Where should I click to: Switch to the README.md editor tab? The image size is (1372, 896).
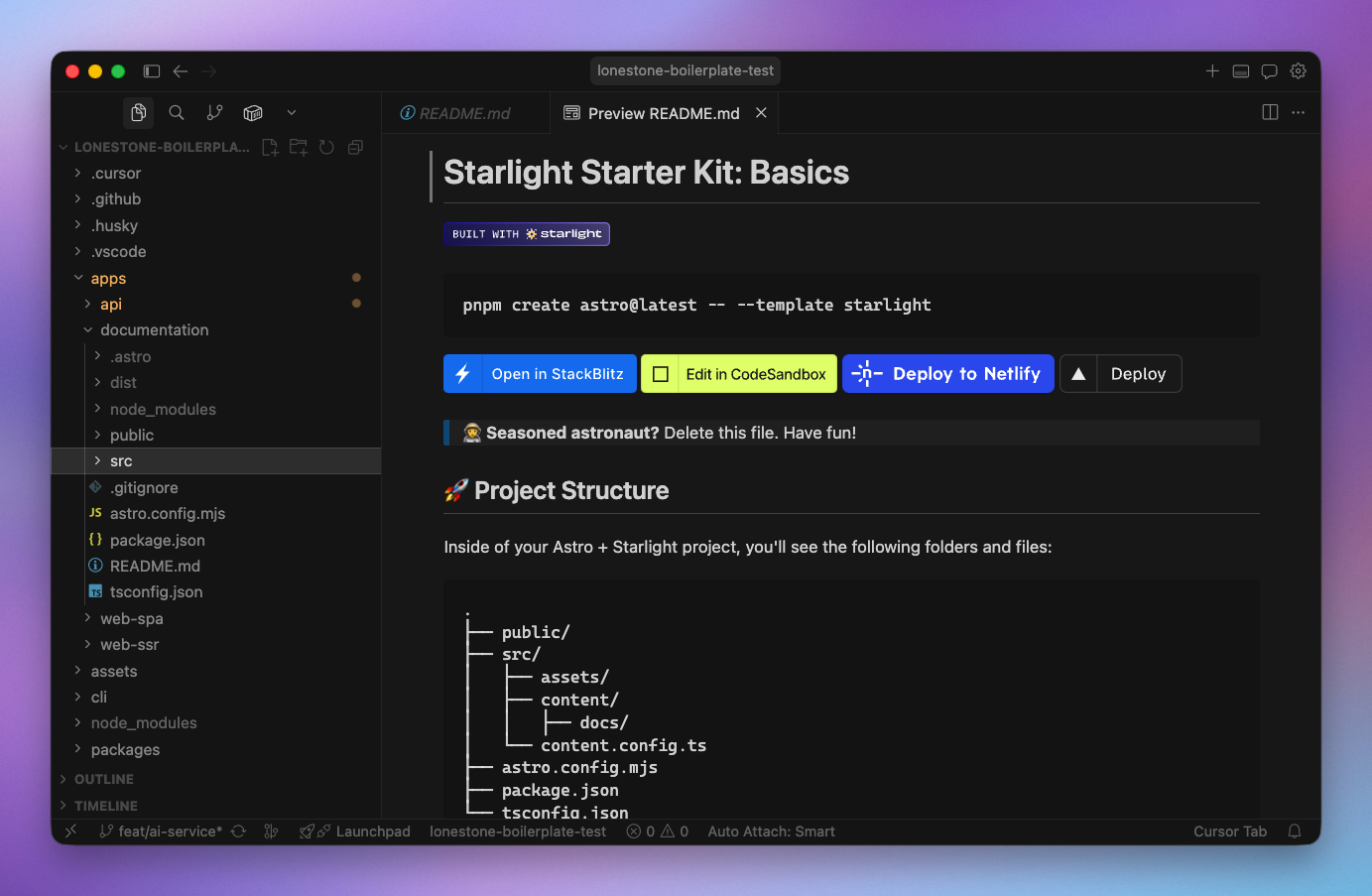(x=464, y=114)
